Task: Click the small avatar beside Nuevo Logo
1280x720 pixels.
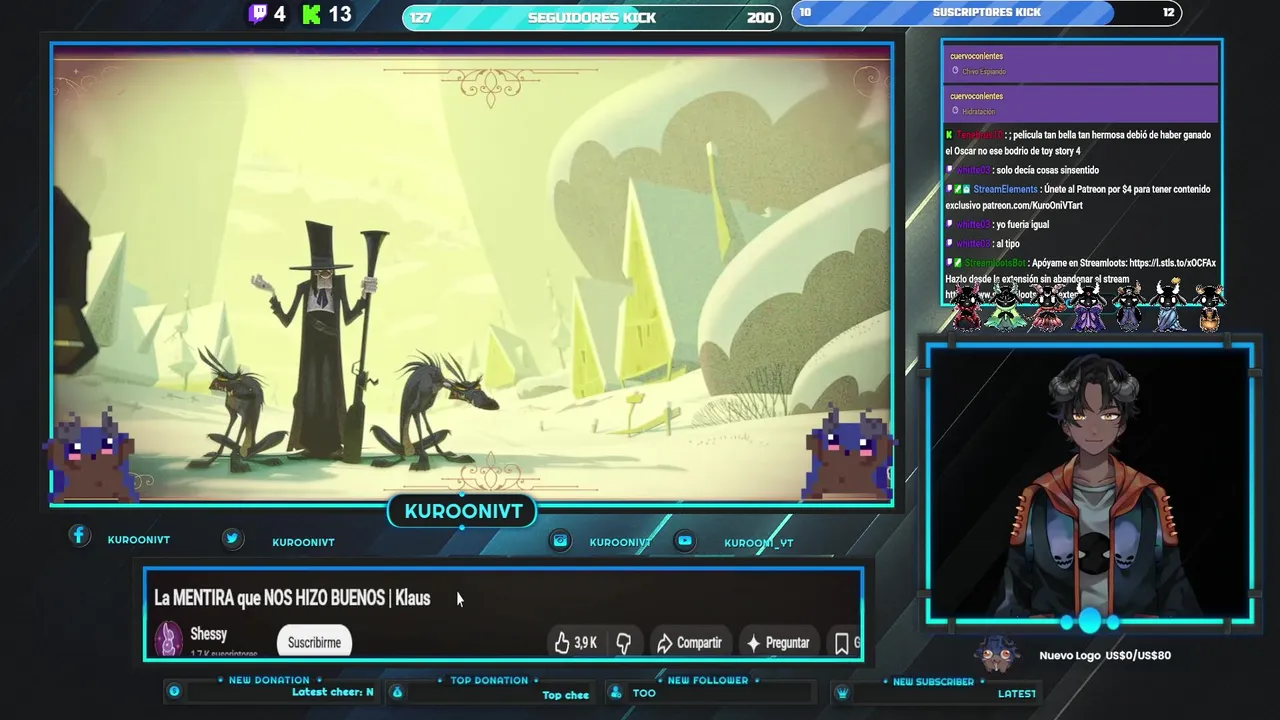Action: pyautogui.click(x=997, y=655)
